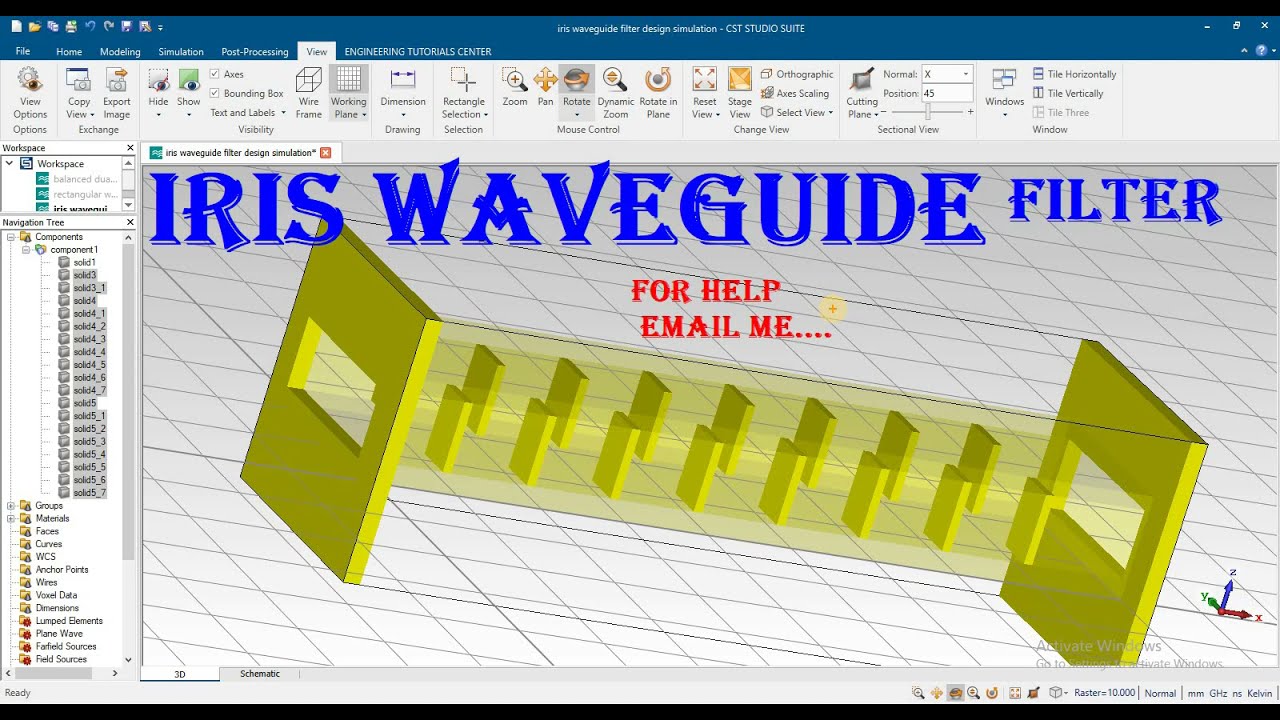Expand the Groups tree node

(x=11, y=506)
